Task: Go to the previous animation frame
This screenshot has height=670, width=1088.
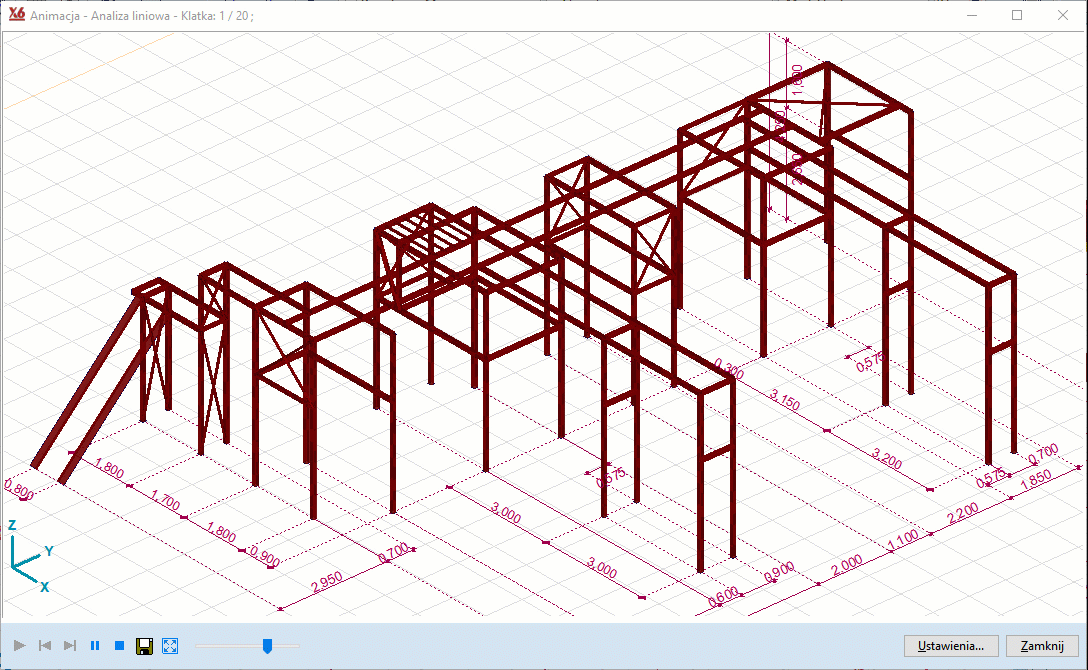Action: (x=45, y=646)
